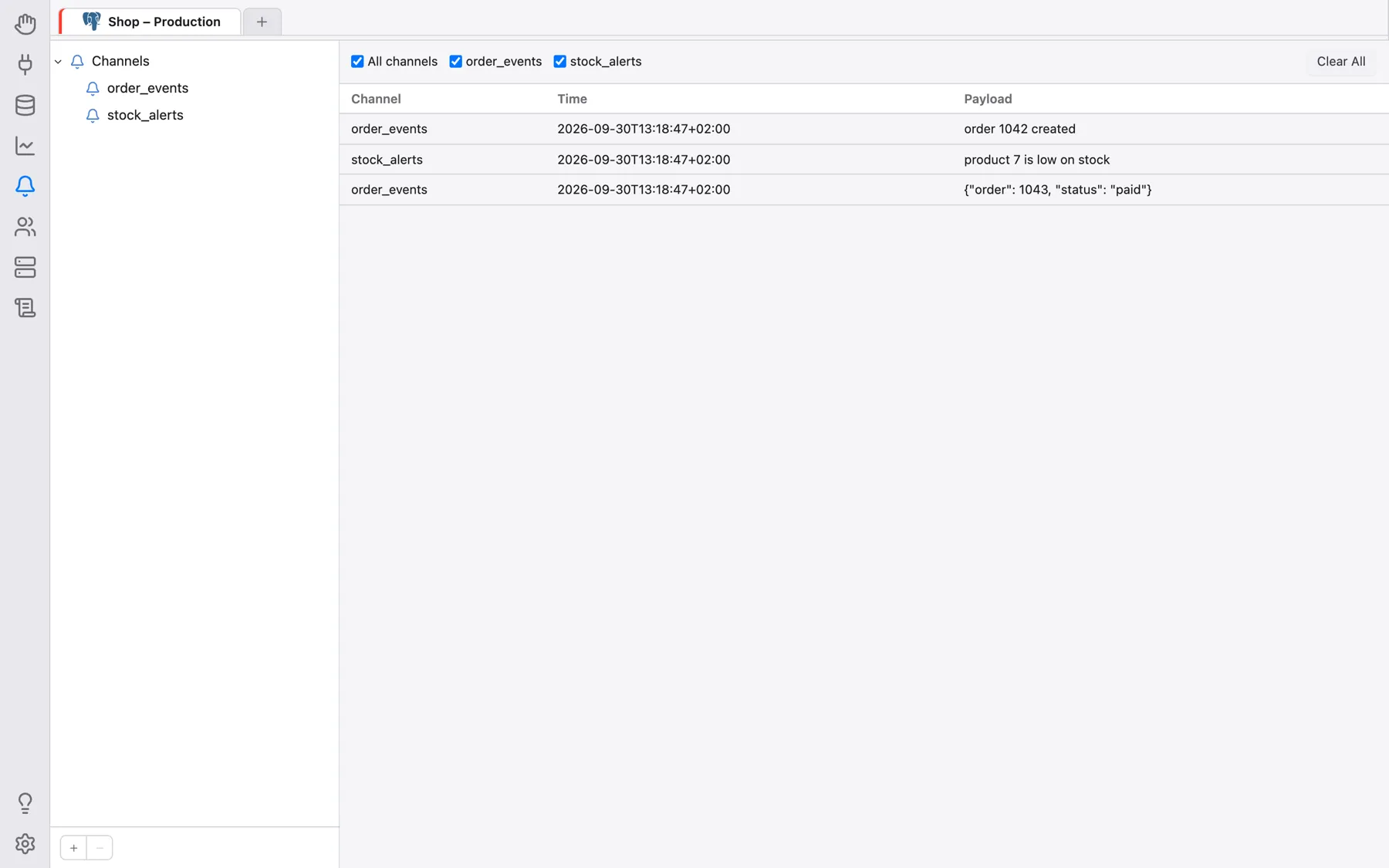This screenshot has height=868, width=1389.
Task: Click bell icon next to order_events
Action: click(93, 88)
